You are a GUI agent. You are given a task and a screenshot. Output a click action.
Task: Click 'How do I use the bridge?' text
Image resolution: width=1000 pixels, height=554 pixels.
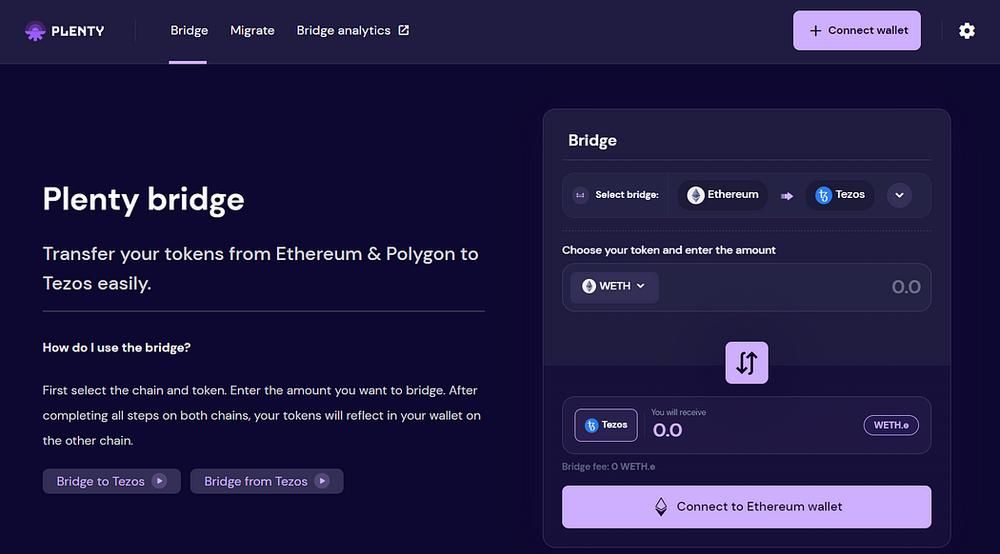(117, 347)
